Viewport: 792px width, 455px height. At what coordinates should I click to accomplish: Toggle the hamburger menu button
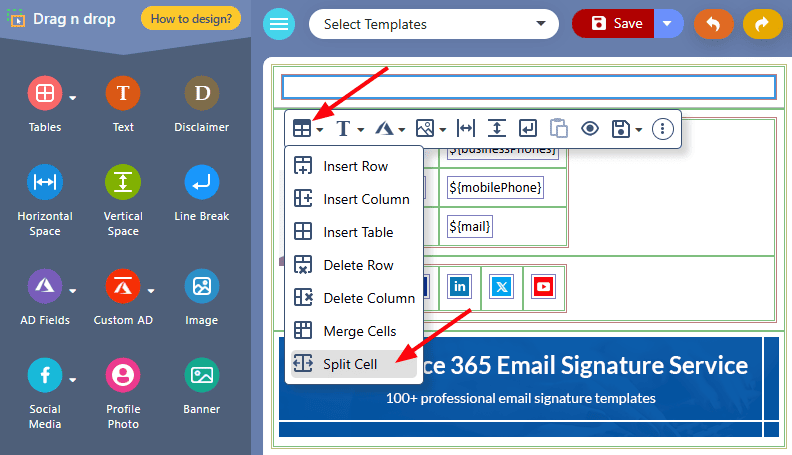point(279,24)
